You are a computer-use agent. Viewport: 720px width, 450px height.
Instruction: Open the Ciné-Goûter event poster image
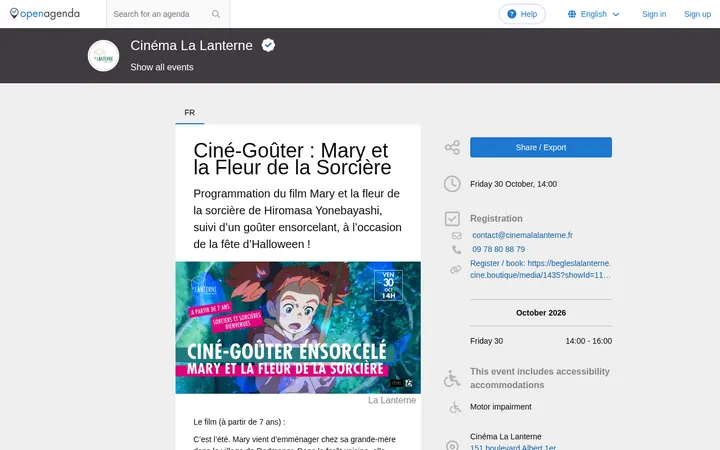tap(298, 327)
